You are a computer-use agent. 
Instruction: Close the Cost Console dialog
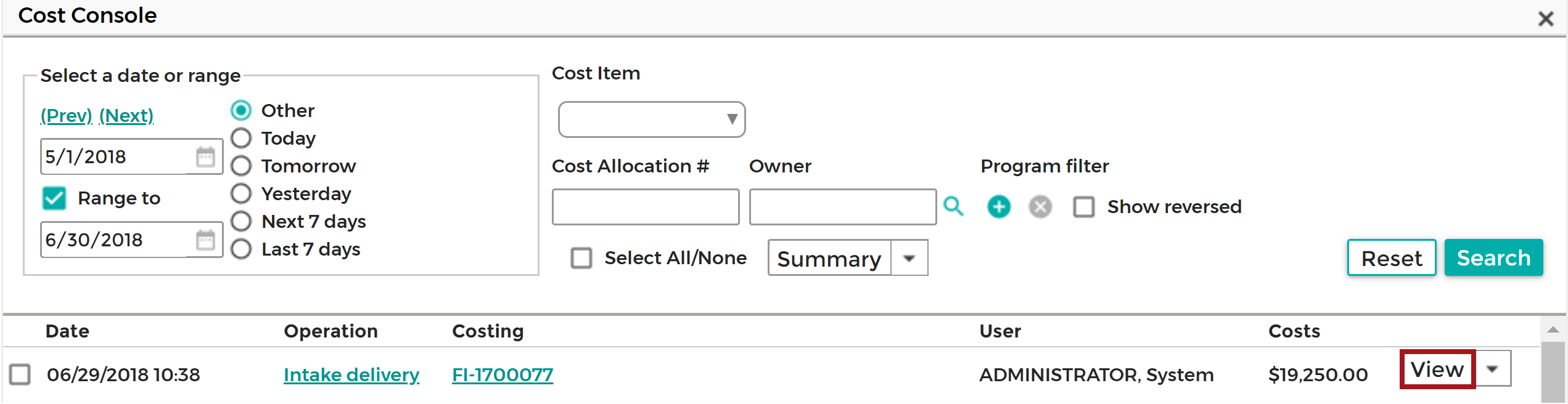pos(1546,18)
